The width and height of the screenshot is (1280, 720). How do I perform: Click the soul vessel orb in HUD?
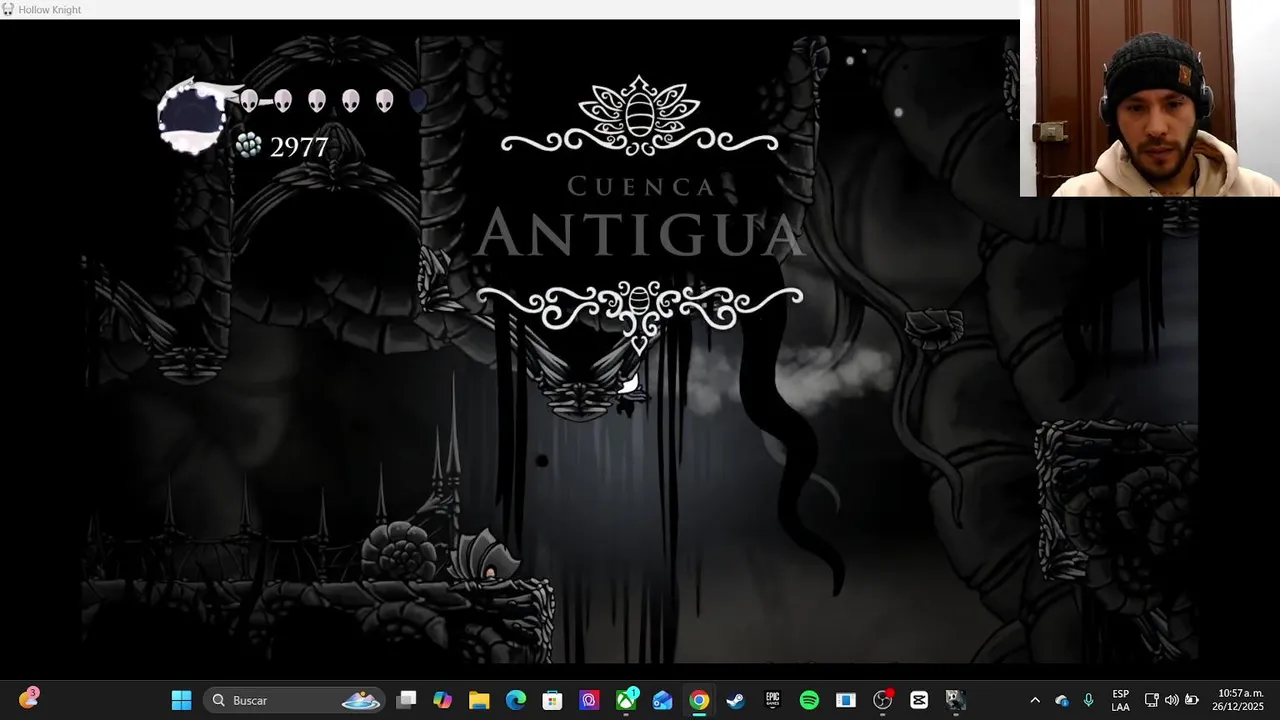191,117
